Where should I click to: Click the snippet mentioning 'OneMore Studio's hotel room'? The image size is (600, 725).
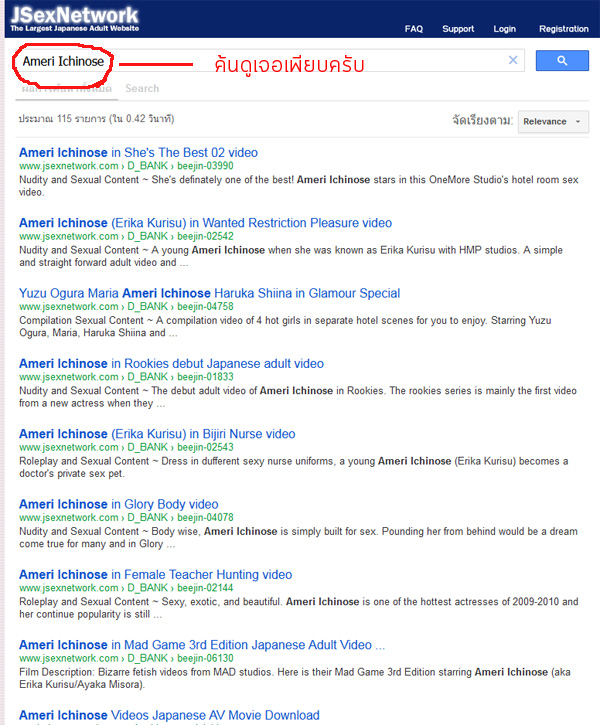pos(299,186)
